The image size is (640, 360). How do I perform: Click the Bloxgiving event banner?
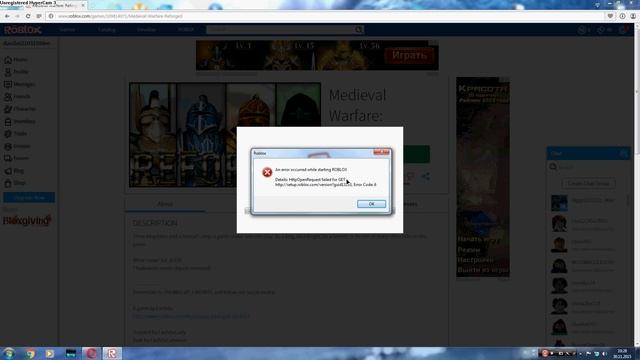pos(27,220)
